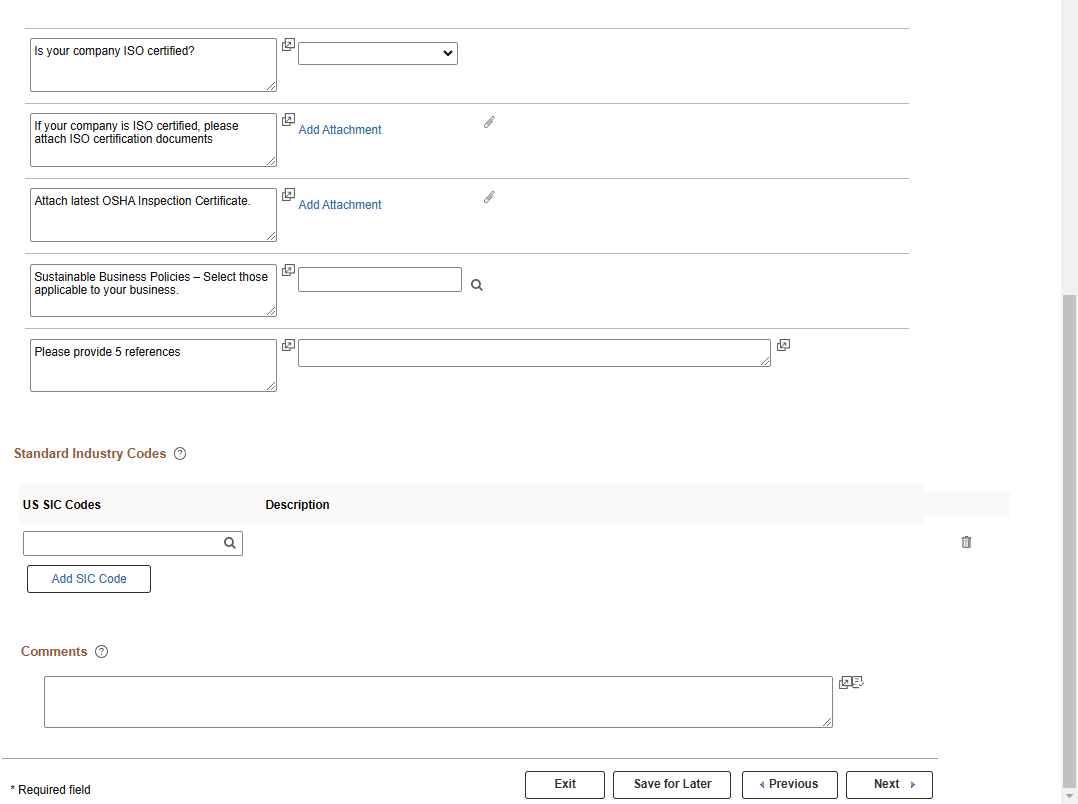Screen dimensions: 1078x804
Task: Click the help icon beside Comments
Action: [101, 651]
